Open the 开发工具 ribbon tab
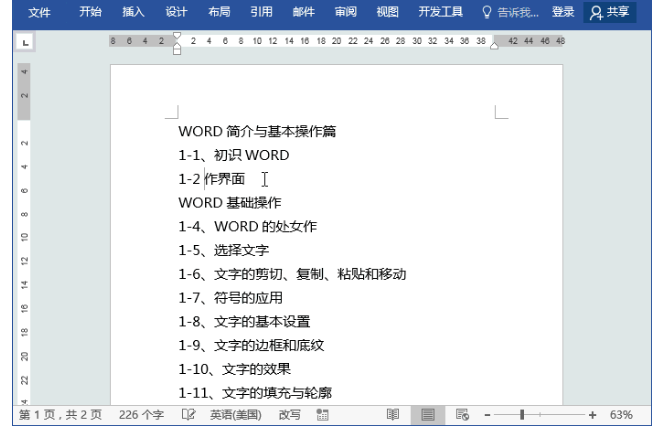The image size is (659, 426). tap(440, 12)
